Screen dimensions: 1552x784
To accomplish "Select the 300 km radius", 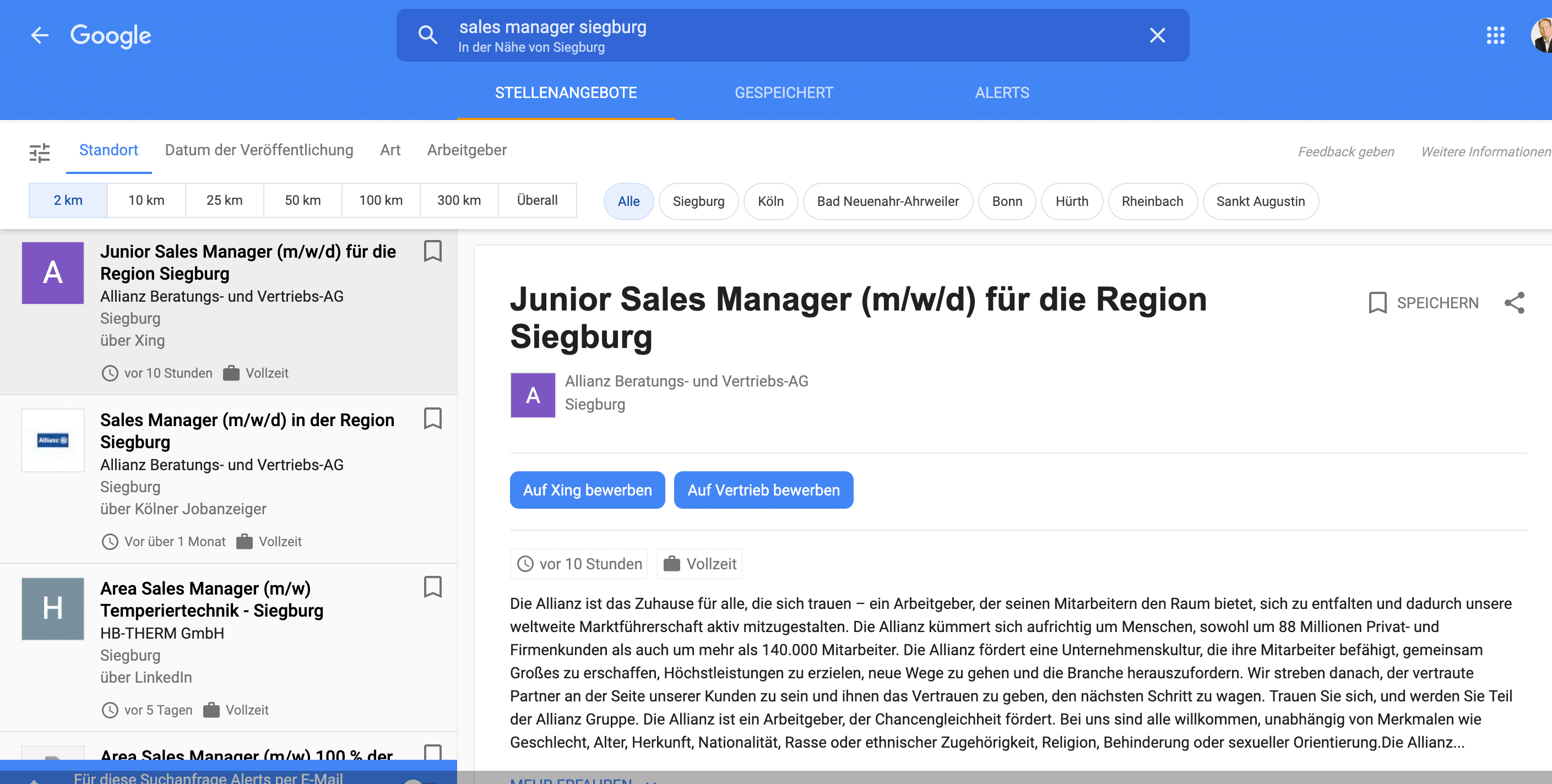I will coord(459,200).
